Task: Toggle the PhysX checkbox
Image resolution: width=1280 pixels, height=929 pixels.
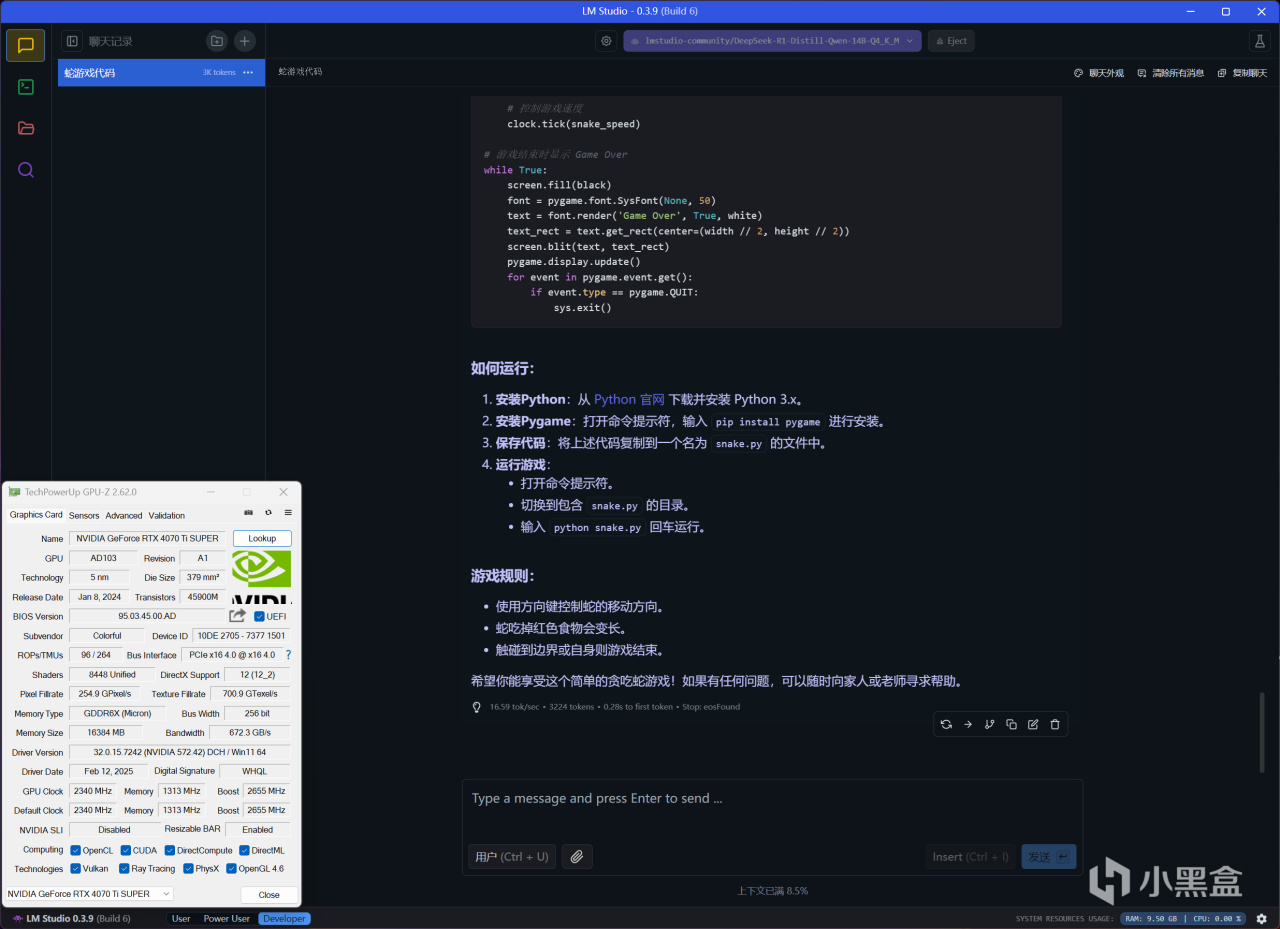Action: point(188,869)
